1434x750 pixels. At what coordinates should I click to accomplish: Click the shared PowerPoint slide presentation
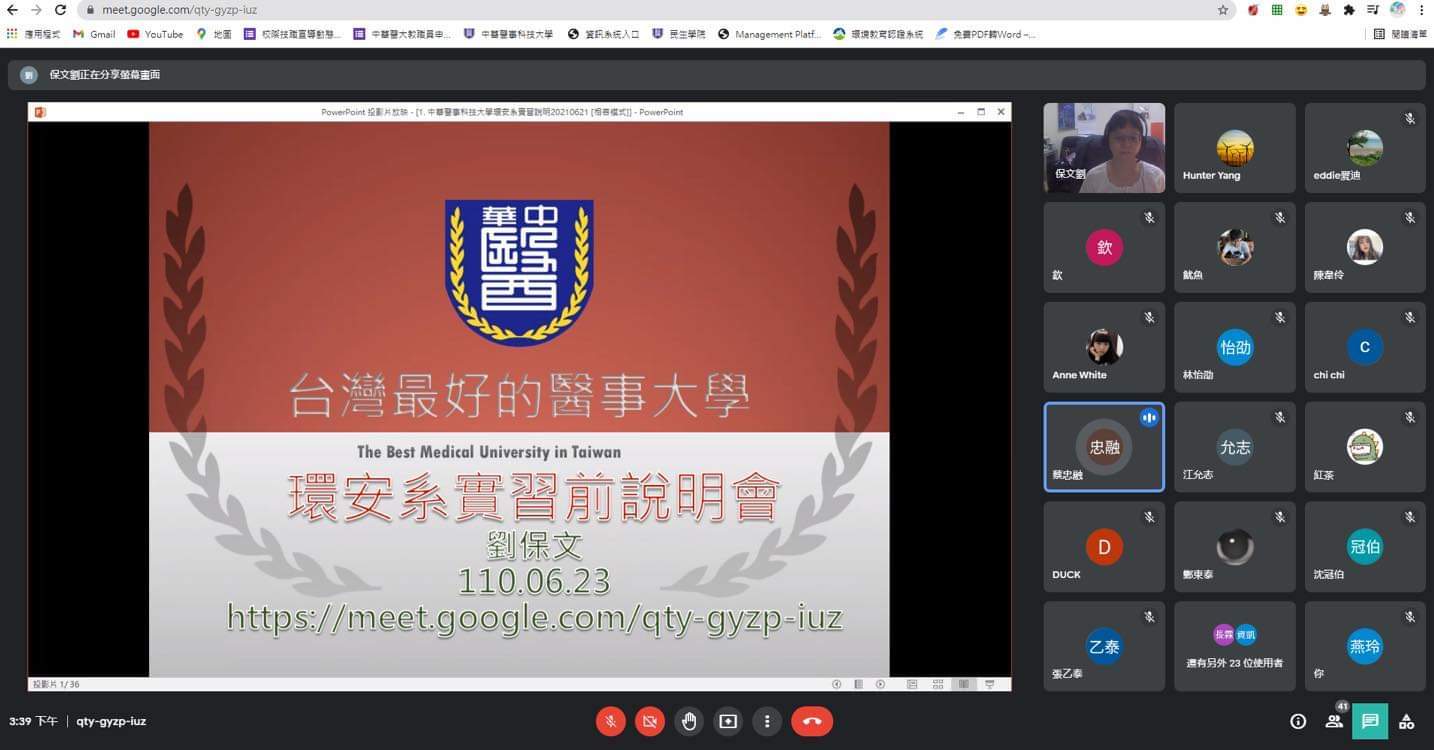coord(519,399)
